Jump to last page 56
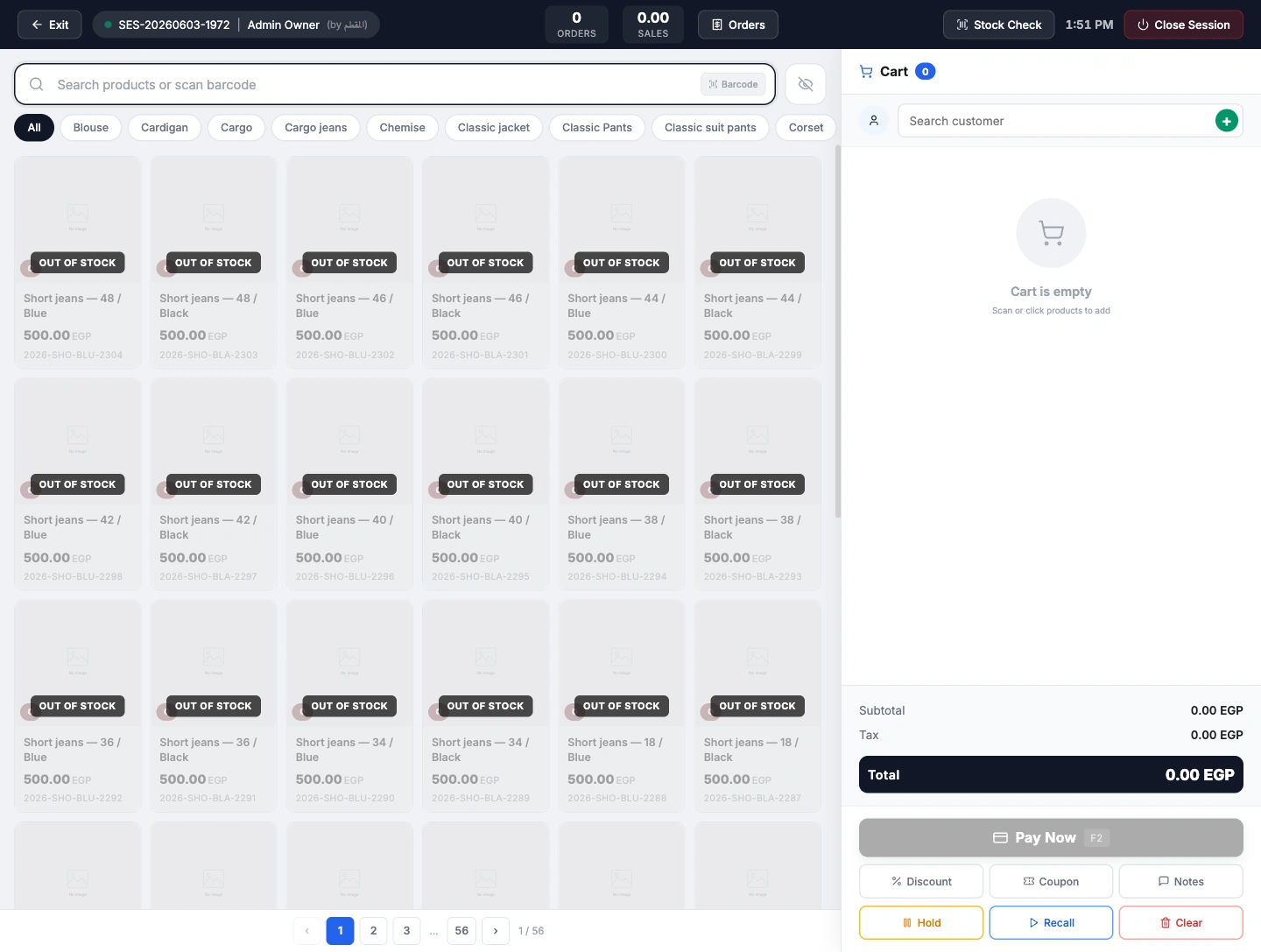This screenshot has width=1261, height=952. (x=461, y=931)
